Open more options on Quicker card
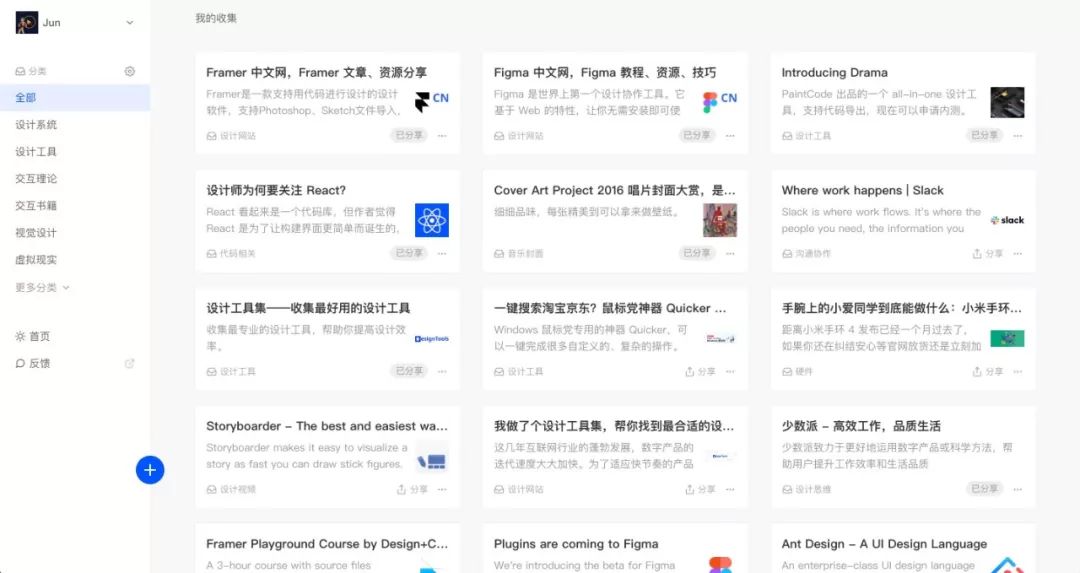 pyautogui.click(x=730, y=371)
